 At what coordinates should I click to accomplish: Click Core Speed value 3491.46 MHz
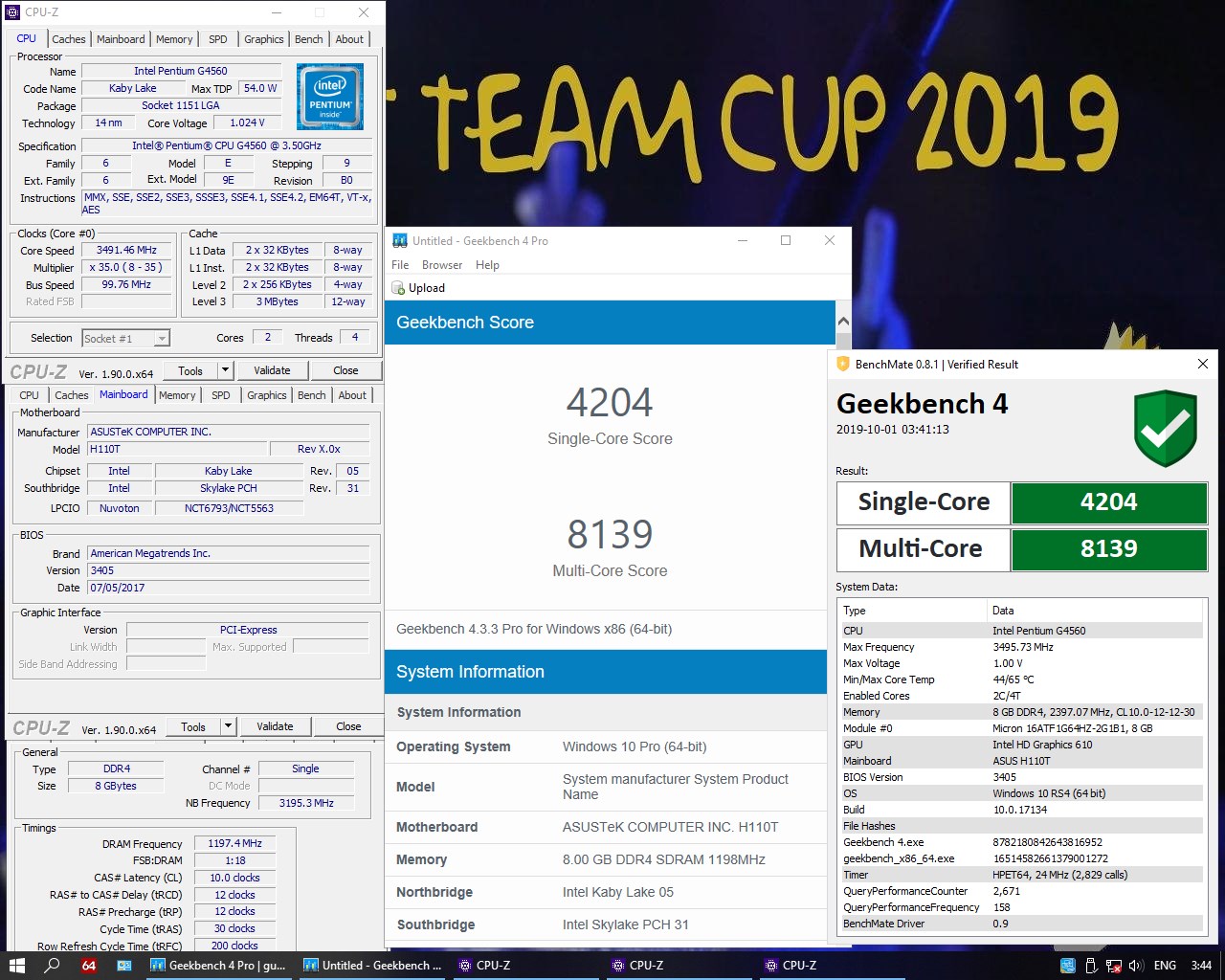[126, 250]
